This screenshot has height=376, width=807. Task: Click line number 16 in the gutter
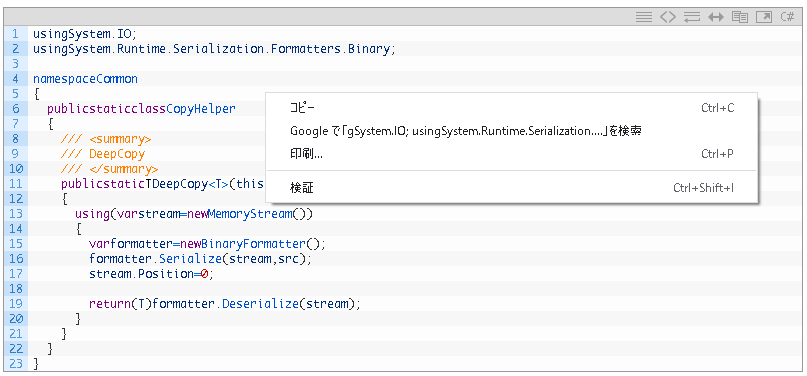[16, 259]
